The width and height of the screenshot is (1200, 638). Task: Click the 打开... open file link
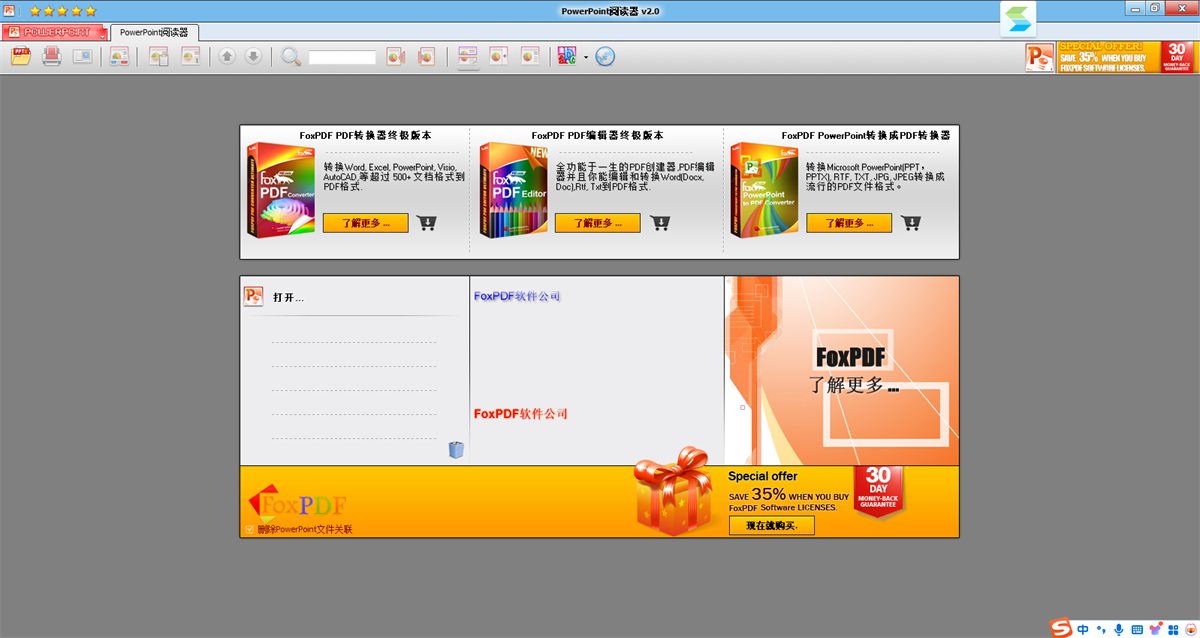(x=288, y=297)
